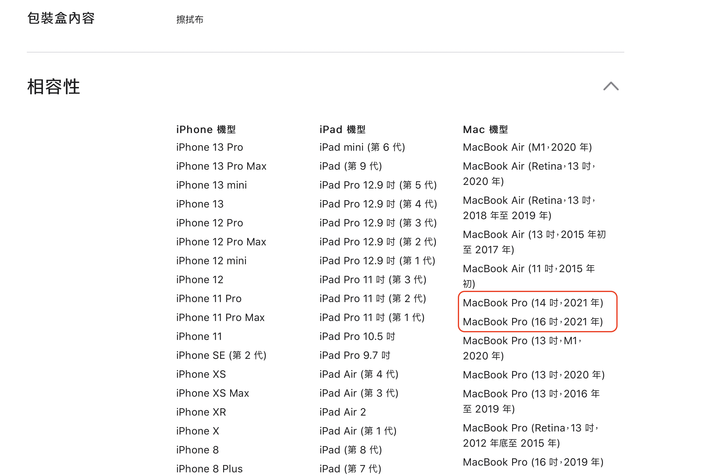The width and height of the screenshot is (720, 476).
Task: Select iPhone 11 Pro entry
Action: pyautogui.click(x=208, y=298)
